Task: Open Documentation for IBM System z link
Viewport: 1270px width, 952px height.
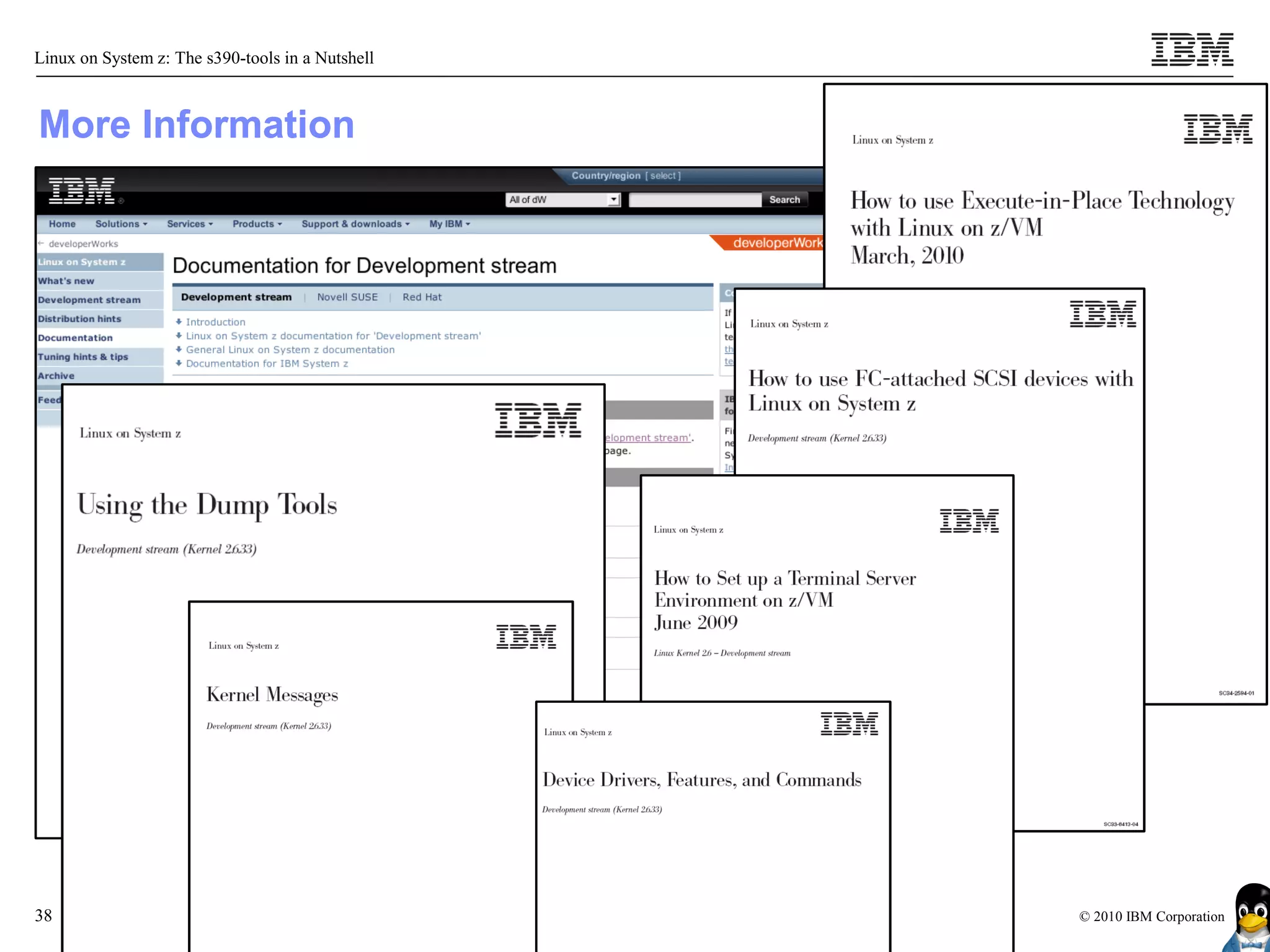Action: point(267,364)
